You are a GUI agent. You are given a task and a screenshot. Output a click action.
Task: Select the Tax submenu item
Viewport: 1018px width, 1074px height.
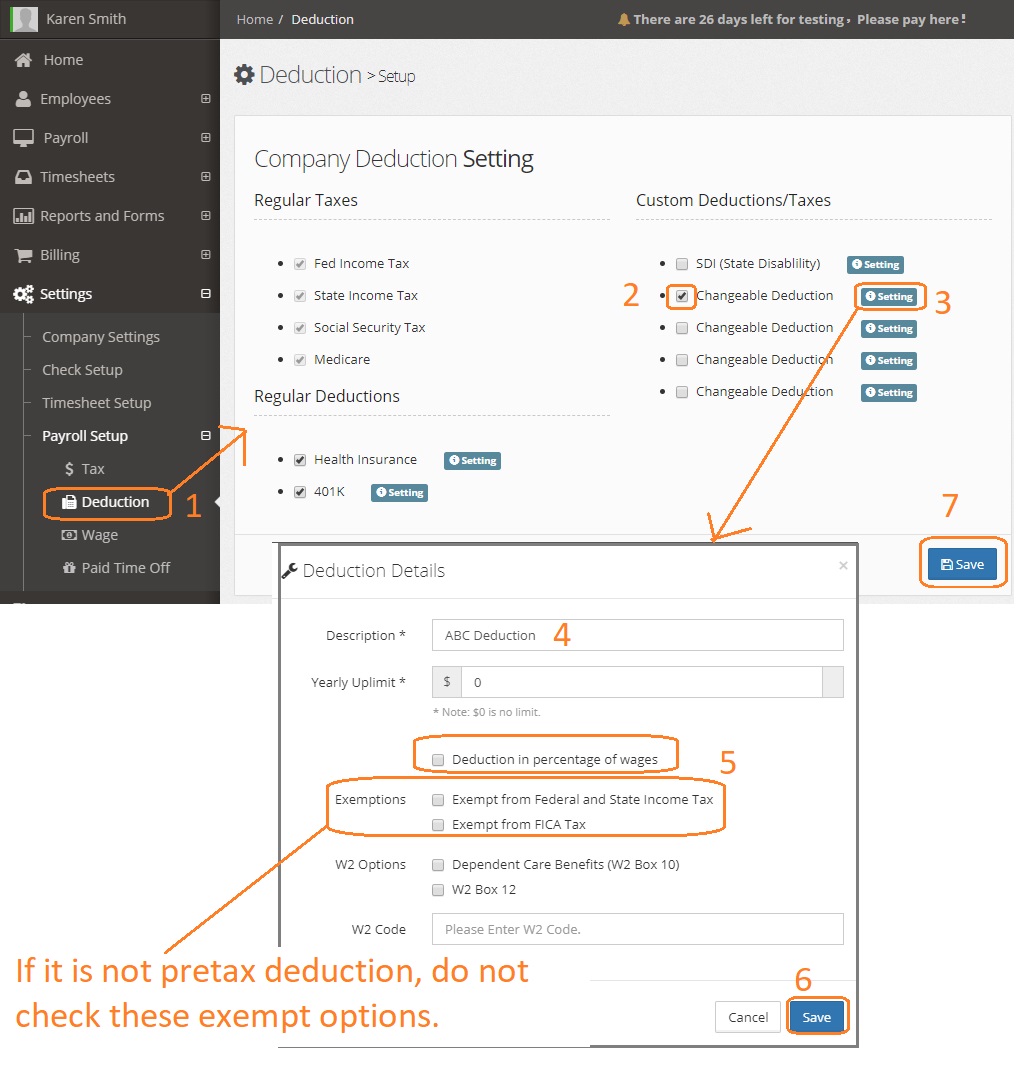pyautogui.click(x=92, y=469)
